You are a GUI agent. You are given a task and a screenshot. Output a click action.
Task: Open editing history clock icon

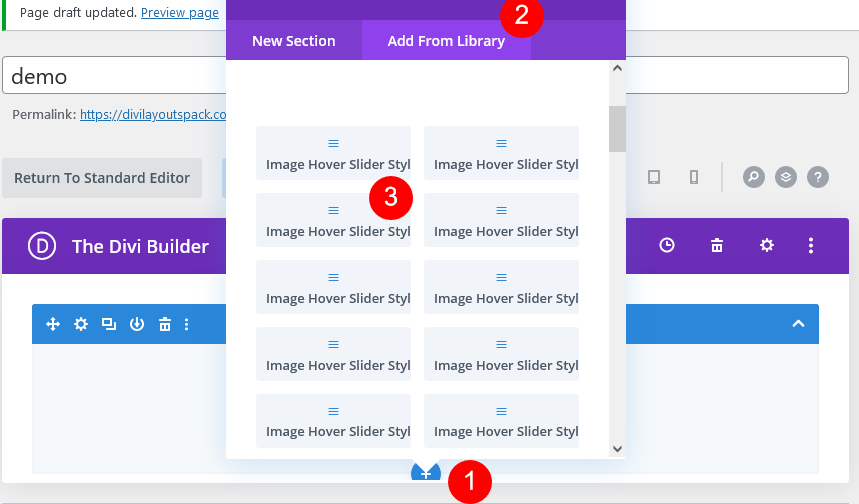click(667, 245)
